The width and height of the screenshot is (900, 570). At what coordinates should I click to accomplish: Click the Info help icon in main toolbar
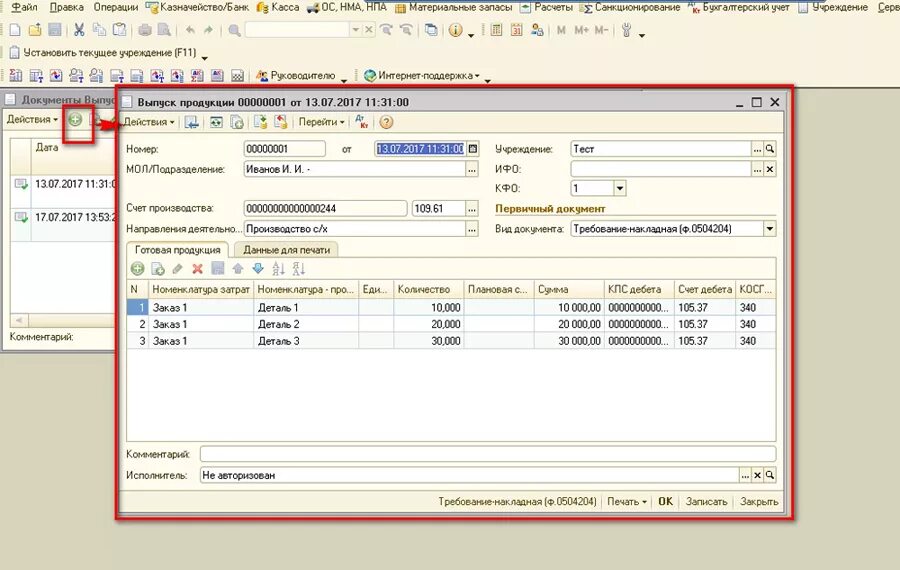[455, 30]
